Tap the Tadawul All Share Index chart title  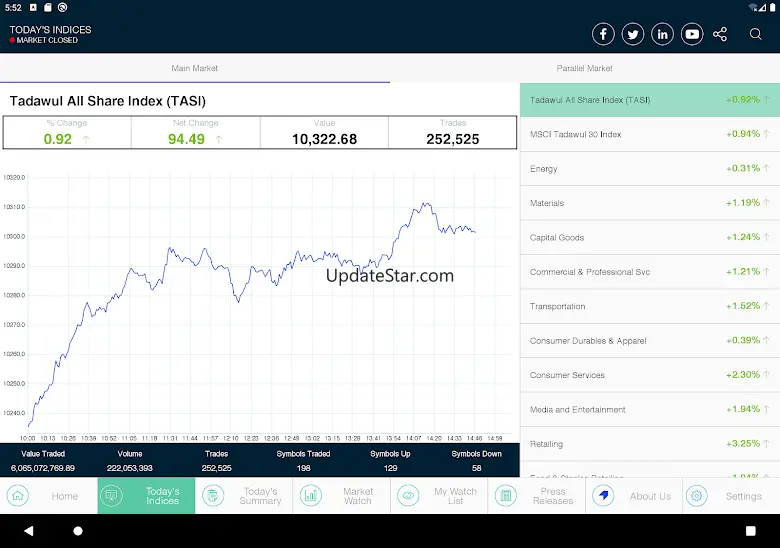[x=107, y=101]
